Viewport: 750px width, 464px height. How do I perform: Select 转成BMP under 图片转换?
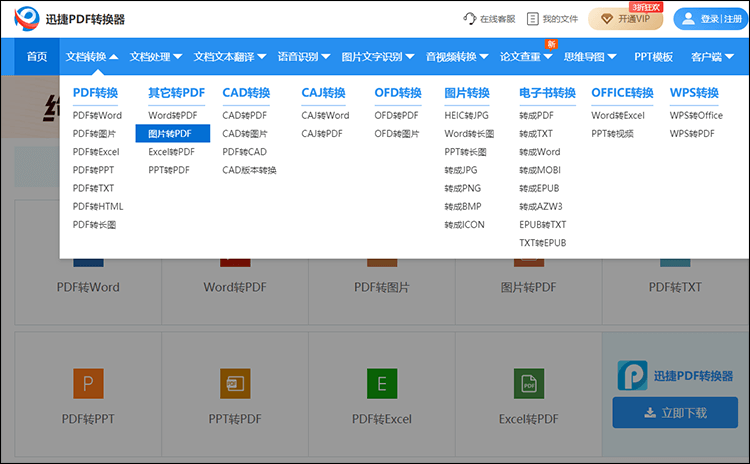tap(463, 206)
